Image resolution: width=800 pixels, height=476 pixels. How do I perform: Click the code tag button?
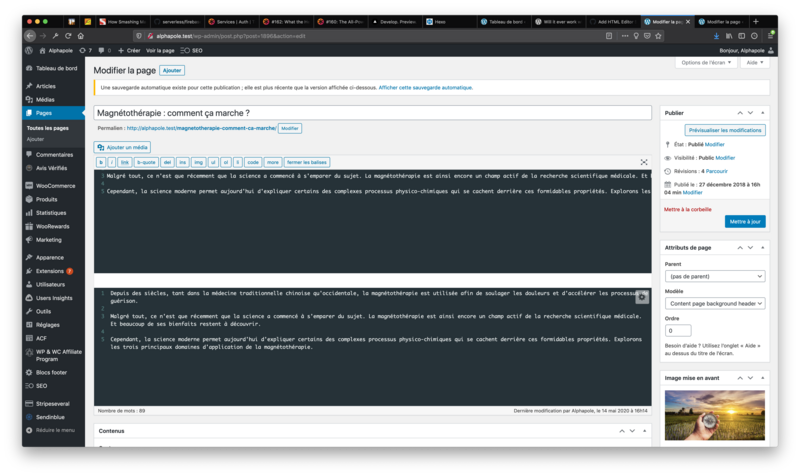[x=253, y=162]
